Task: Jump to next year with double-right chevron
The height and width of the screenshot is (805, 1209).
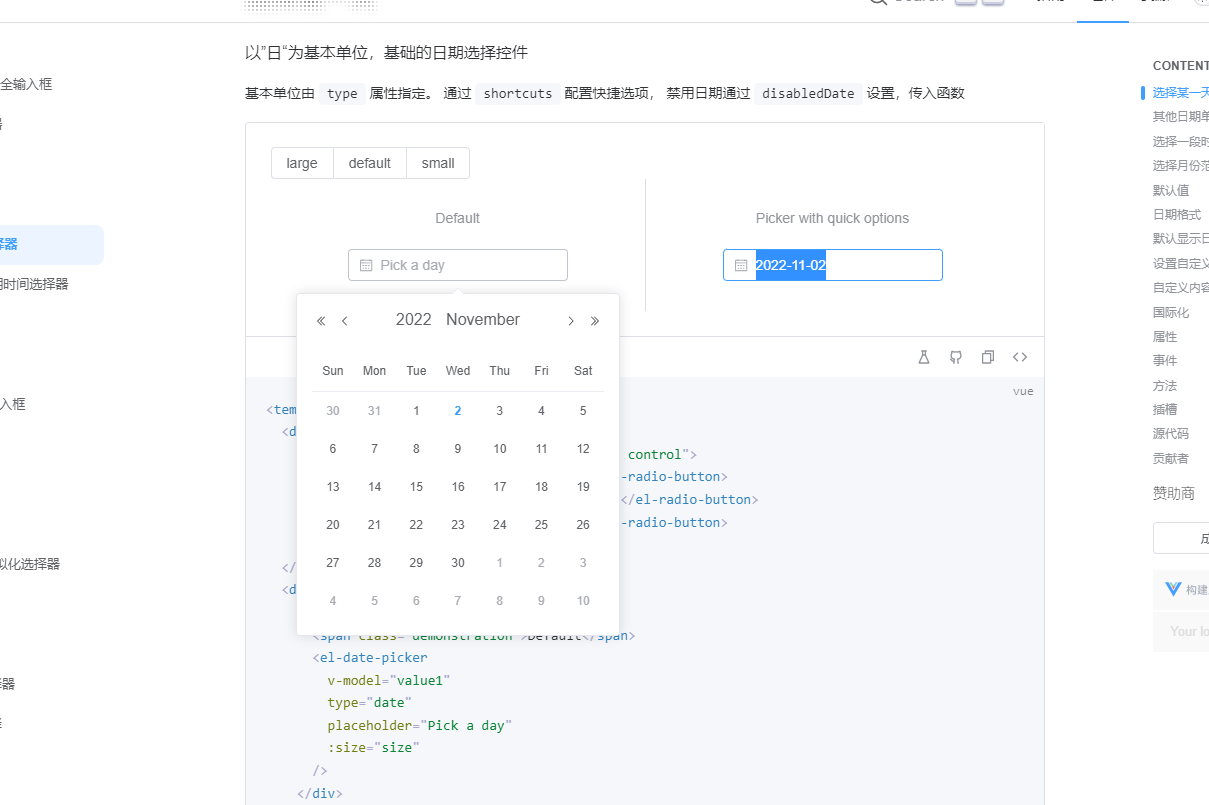Action: coord(594,320)
